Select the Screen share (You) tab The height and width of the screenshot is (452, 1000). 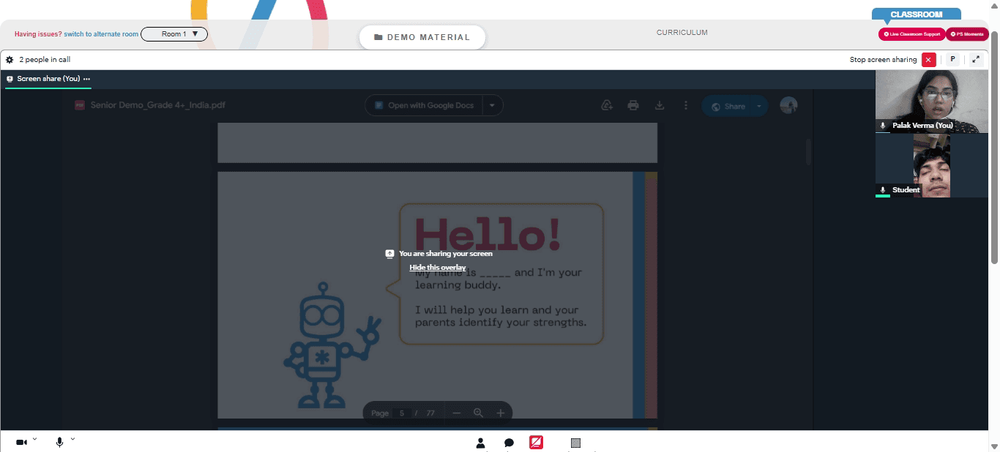coord(48,79)
